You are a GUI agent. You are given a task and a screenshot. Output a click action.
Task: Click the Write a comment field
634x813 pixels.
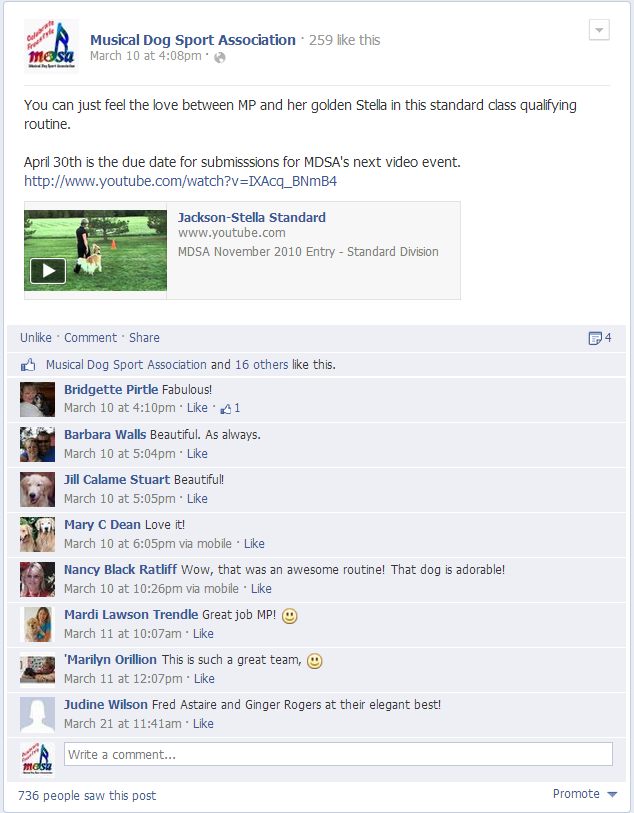pos(338,754)
